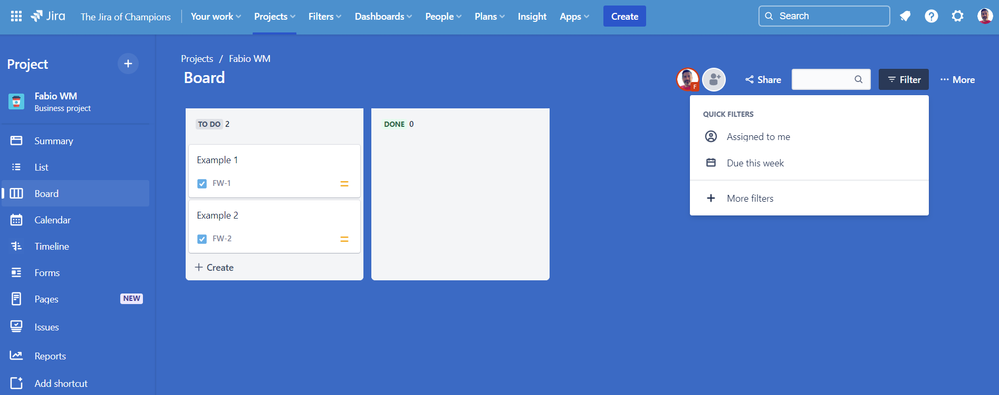Click the Add shortcut link

61,384
